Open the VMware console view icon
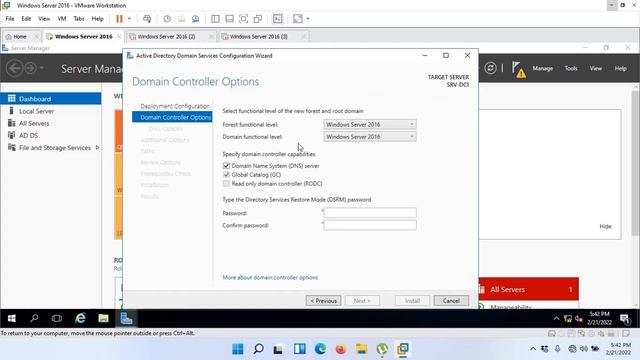This screenshot has height=360, width=640. (x=278, y=19)
